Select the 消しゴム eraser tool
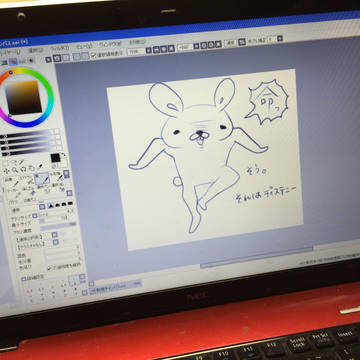The height and width of the screenshot is (360, 360). coord(30,192)
